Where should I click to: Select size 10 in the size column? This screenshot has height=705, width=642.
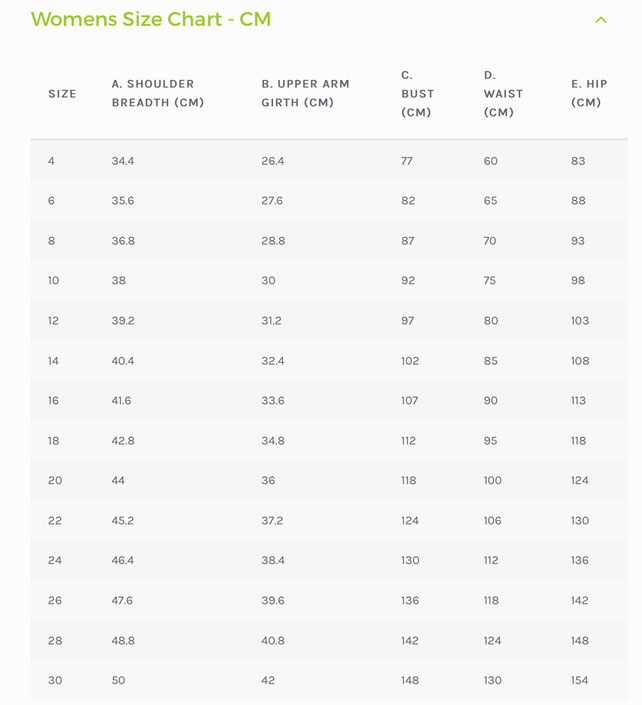[x=54, y=281]
